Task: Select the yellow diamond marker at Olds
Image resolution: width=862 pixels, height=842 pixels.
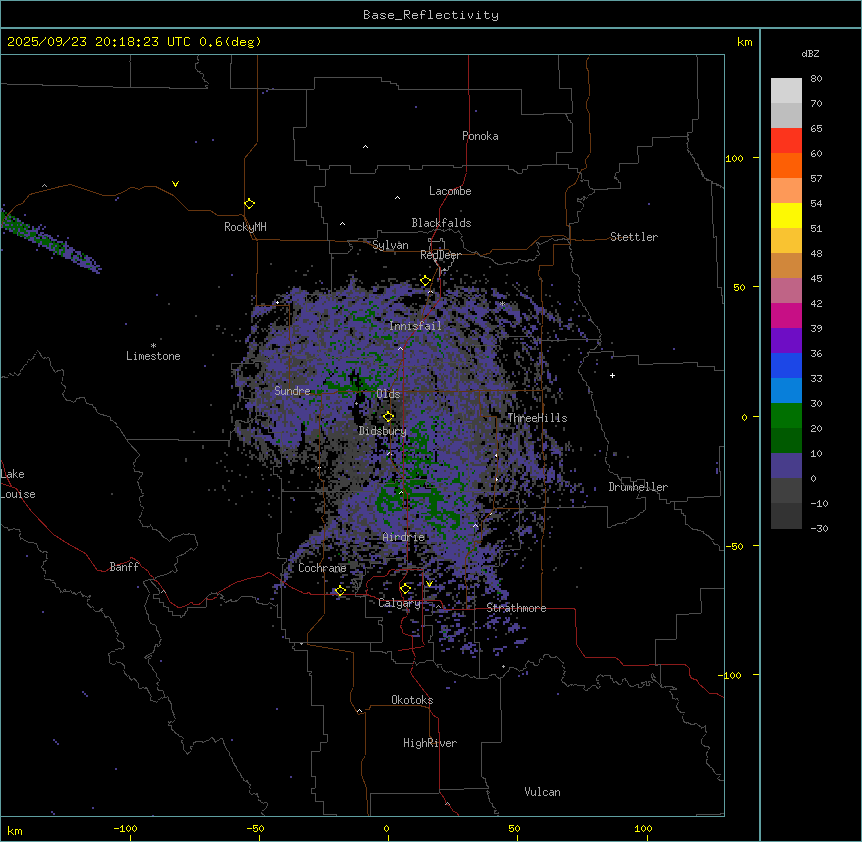Action: click(389, 416)
